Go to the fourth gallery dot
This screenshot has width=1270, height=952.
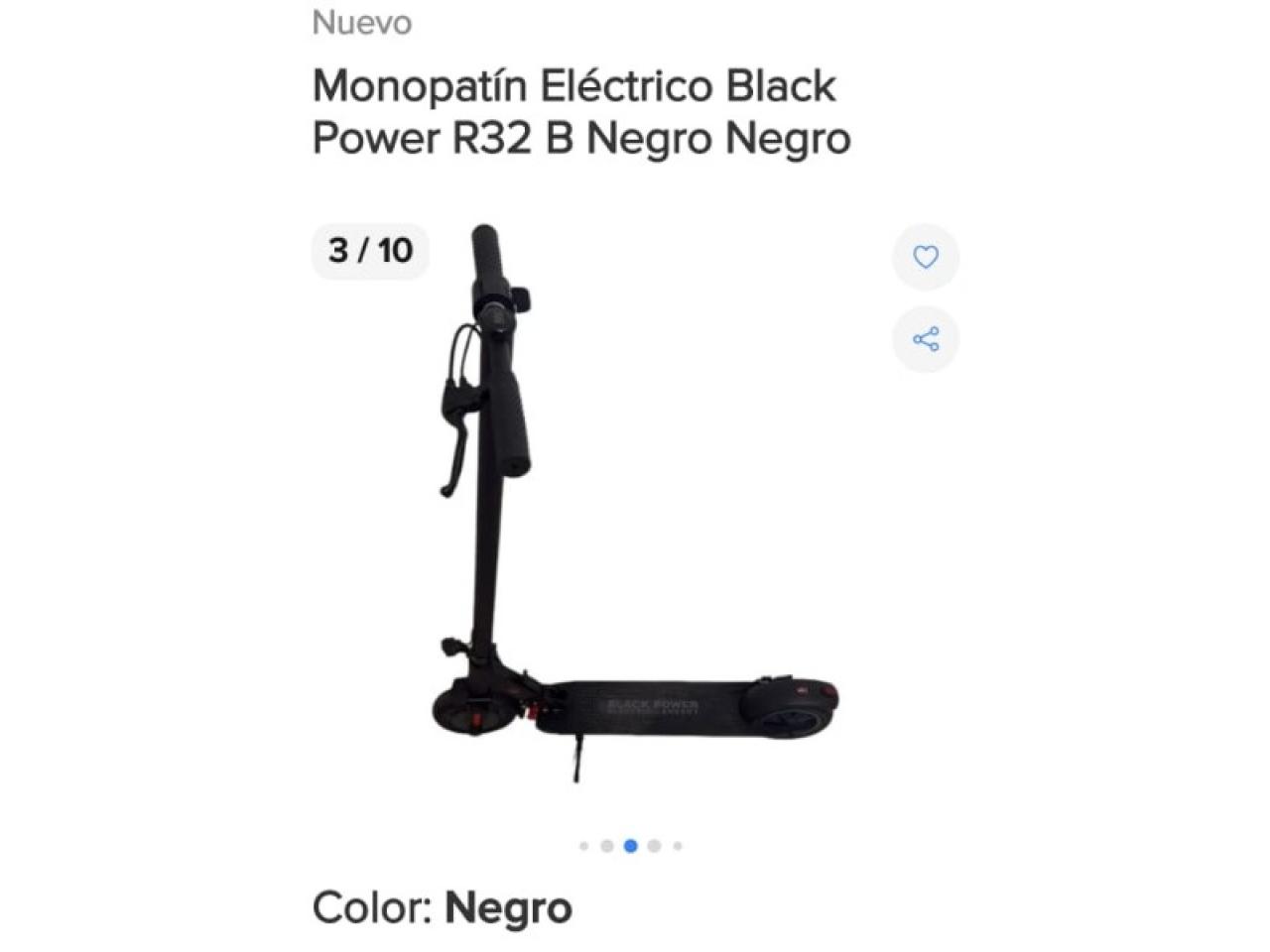click(x=654, y=846)
